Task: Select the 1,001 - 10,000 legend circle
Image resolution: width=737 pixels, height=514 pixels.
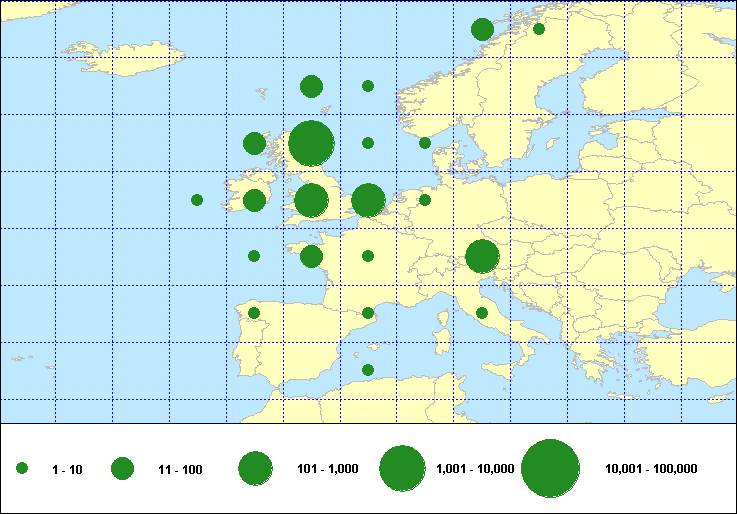Action: [403, 468]
